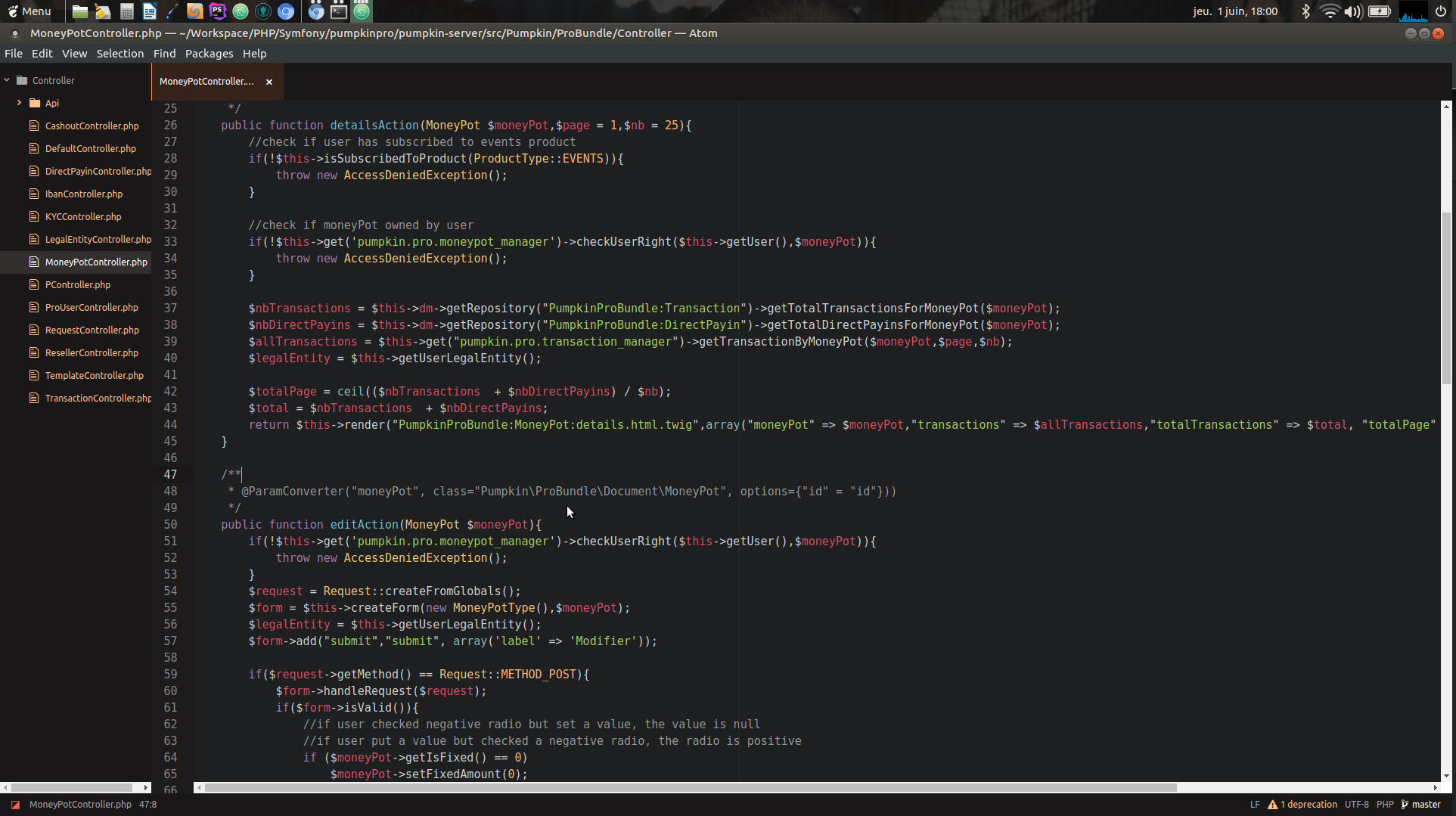Open CashoutController.php in the tree
Screen dimensions: 1456x816
coord(92,126)
